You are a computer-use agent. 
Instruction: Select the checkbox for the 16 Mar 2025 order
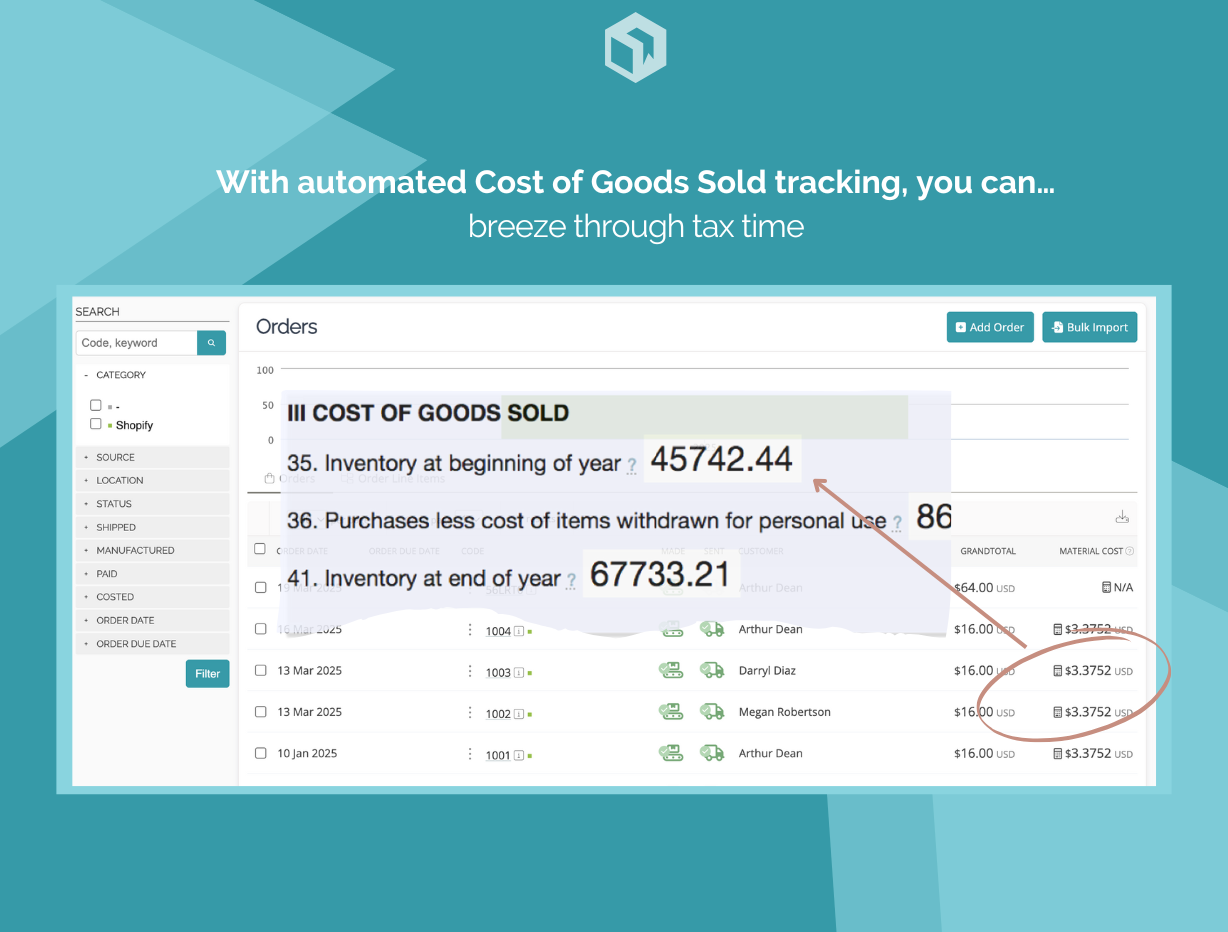[x=260, y=629]
